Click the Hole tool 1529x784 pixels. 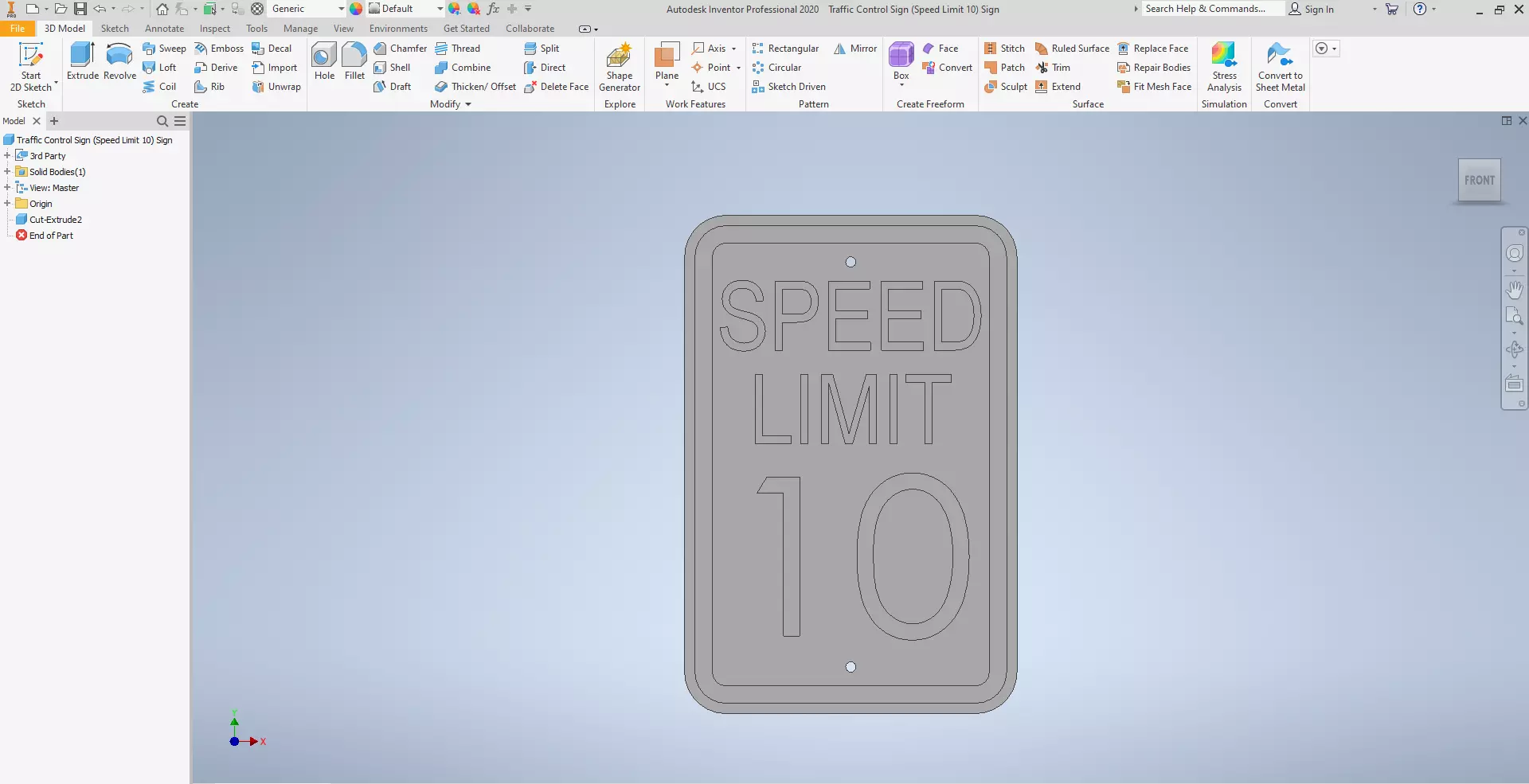click(x=324, y=62)
